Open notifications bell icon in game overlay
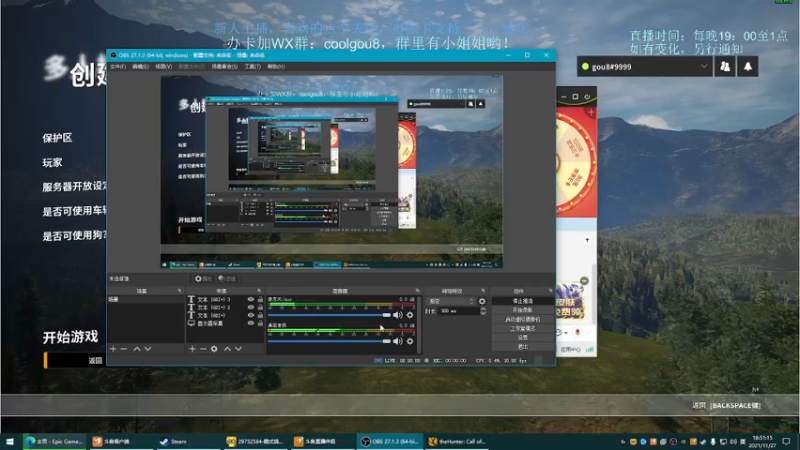800x450 pixels. tap(747, 66)
